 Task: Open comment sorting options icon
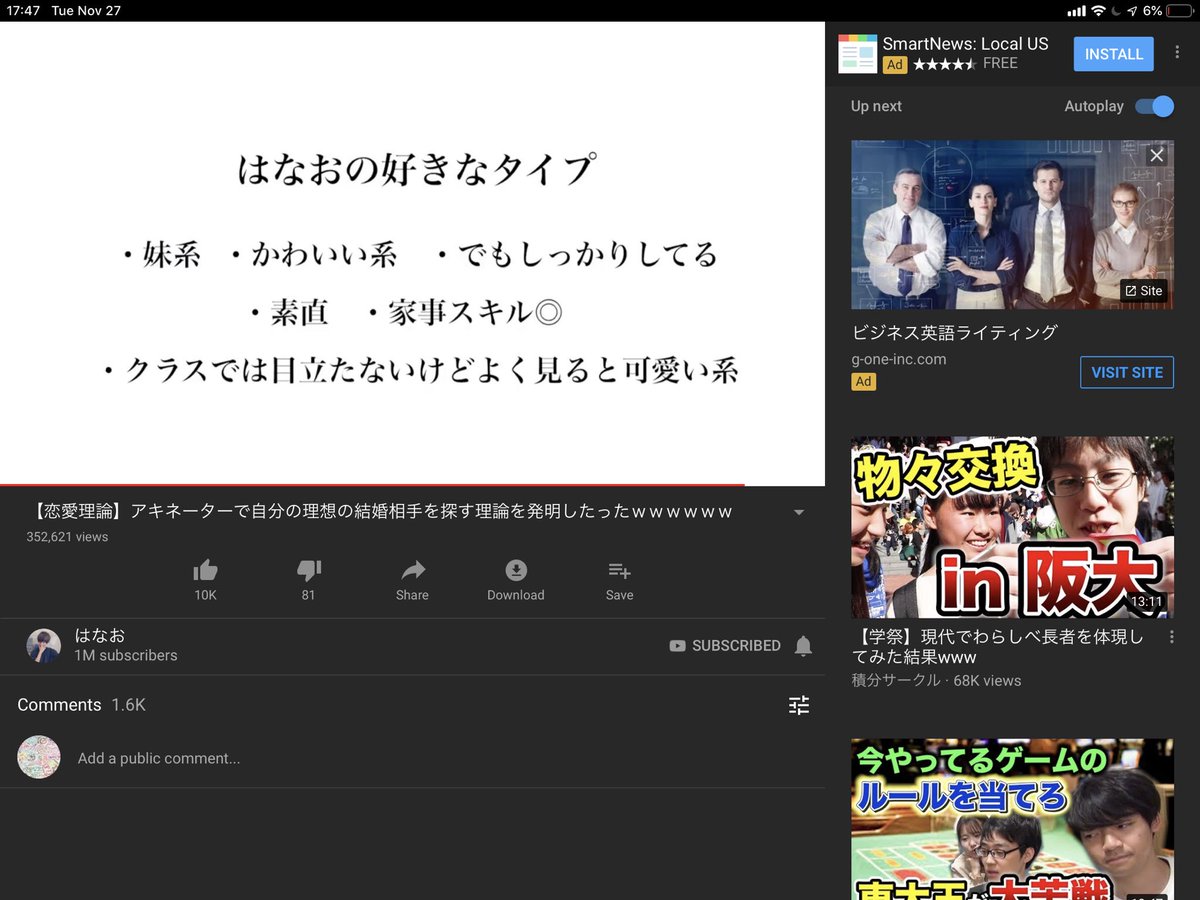click(798, 704)
